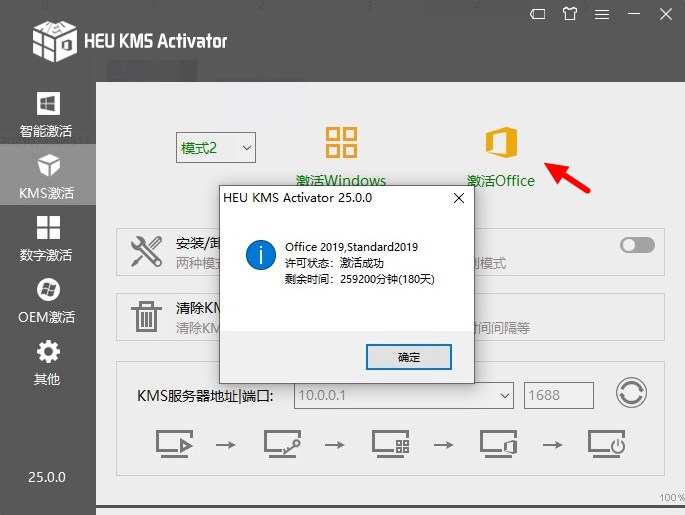Select the KMS激活 sidebar tab
685x515 pixels.
(47, 175)
